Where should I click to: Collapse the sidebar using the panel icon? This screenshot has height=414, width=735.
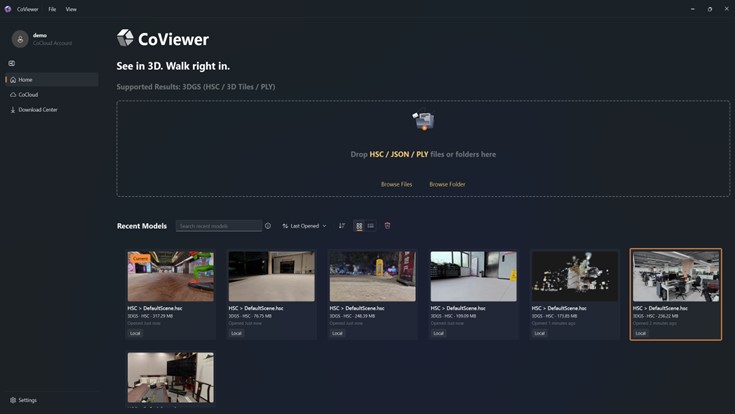coord(12,63)
